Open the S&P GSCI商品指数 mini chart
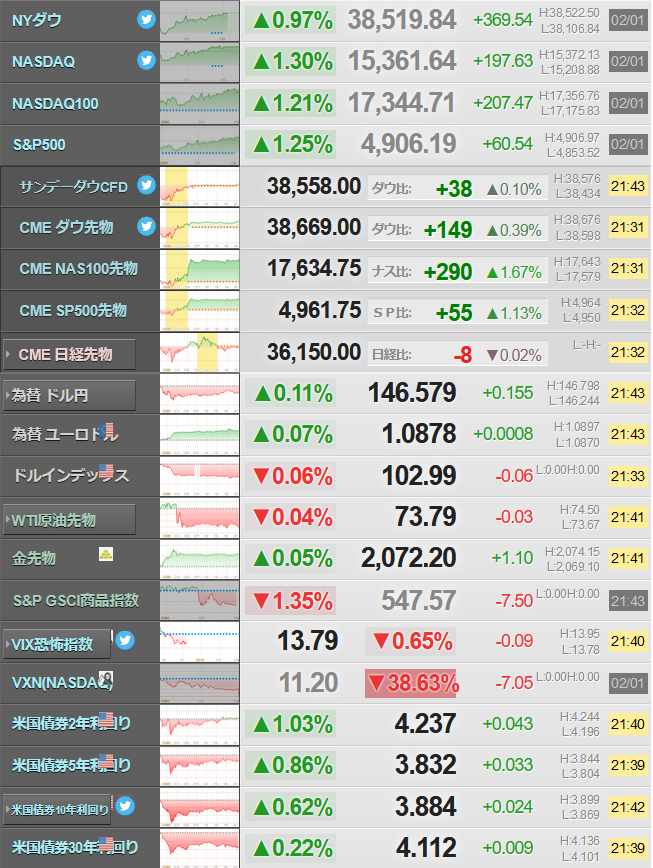Screen dimensions: 653x868 [200, 601]
